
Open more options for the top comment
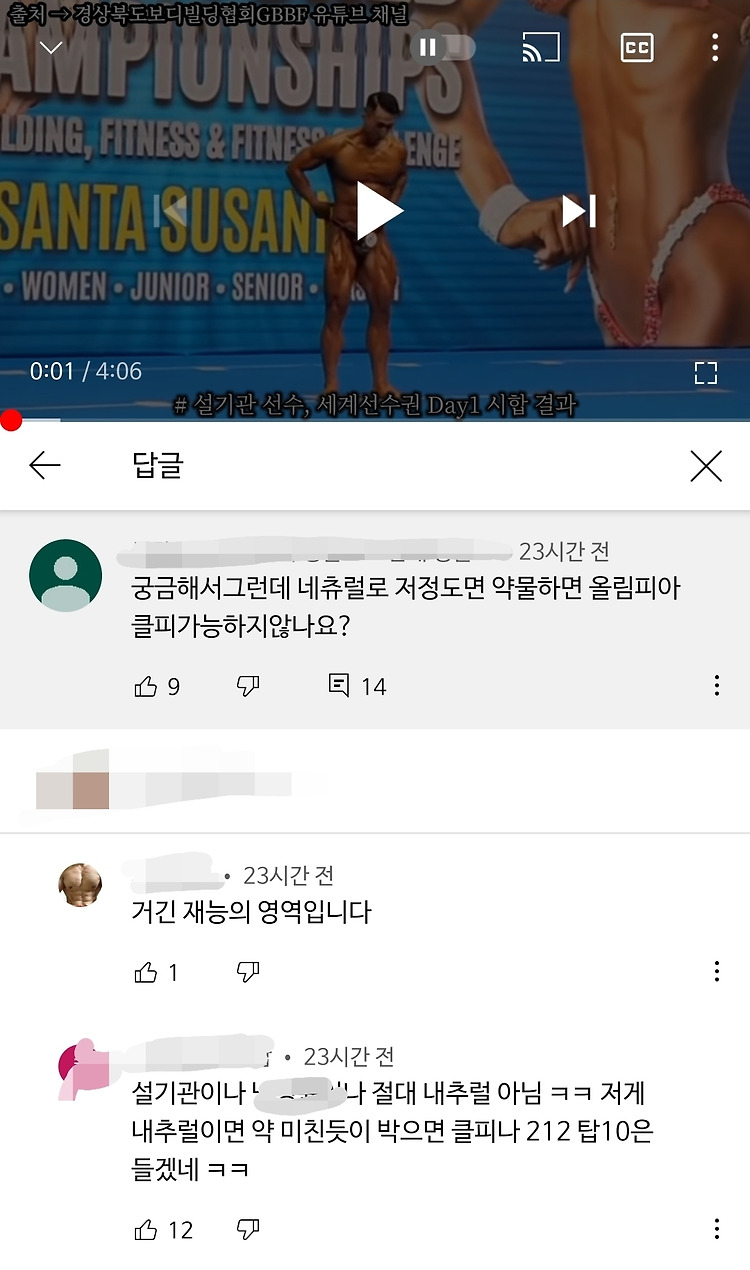click(x=717, y=686)
